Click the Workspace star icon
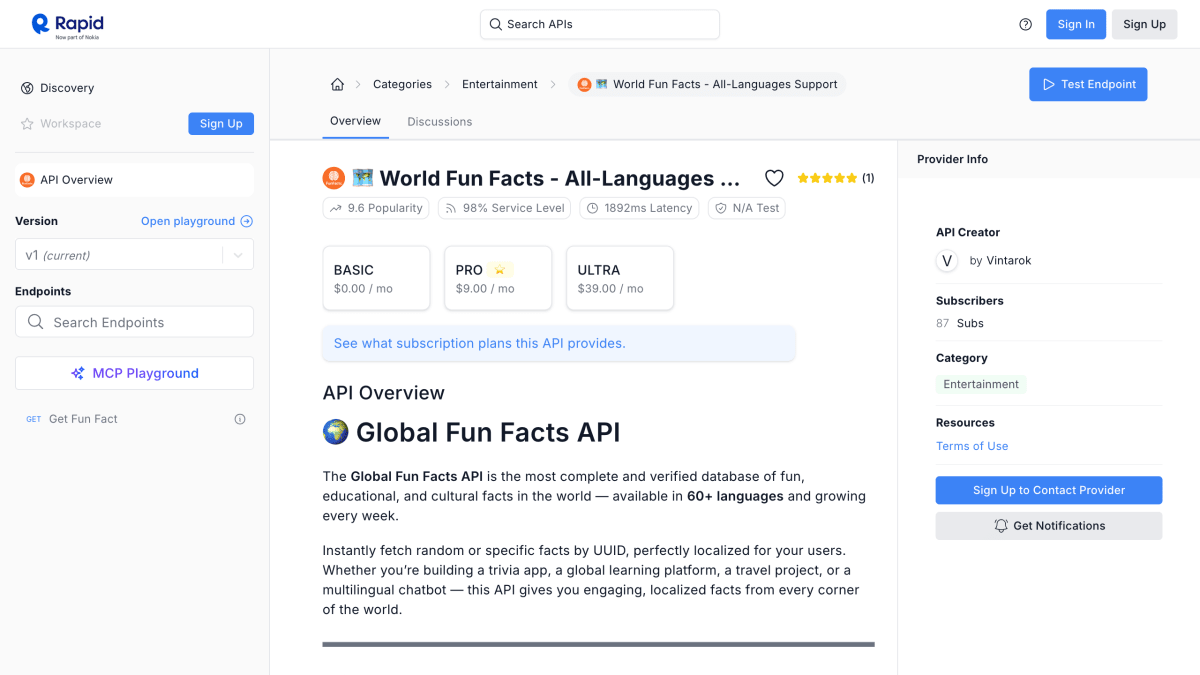Image resolution: width=1200 pixels, height=675 pixels. pyautogui.click(x=27, y=124)
